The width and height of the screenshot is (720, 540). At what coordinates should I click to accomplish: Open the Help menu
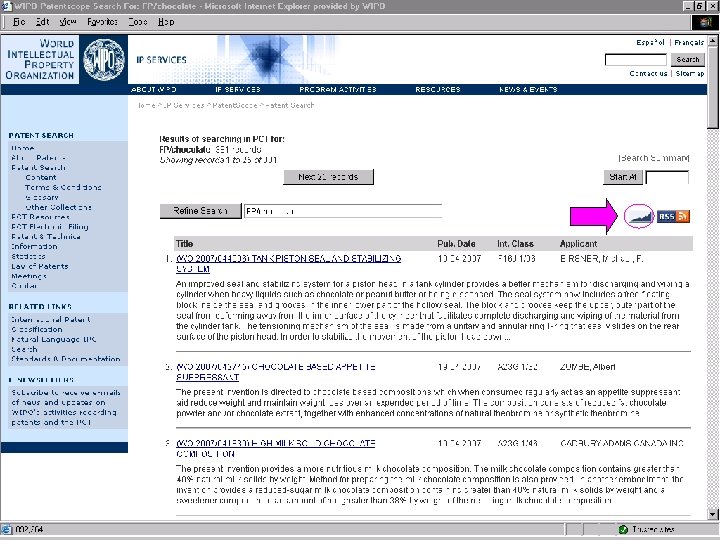pos(166,22)
